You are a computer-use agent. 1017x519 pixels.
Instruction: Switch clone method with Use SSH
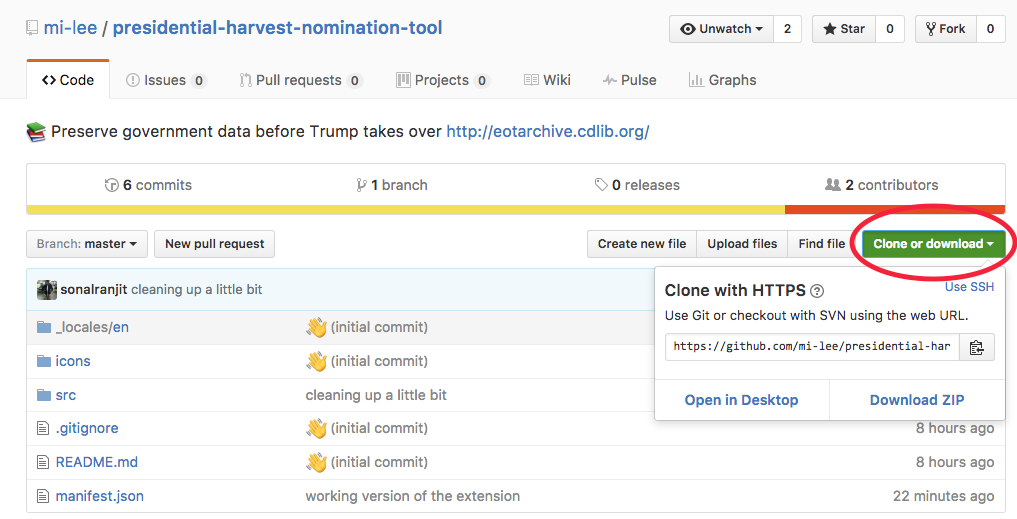tap(969, 287)
